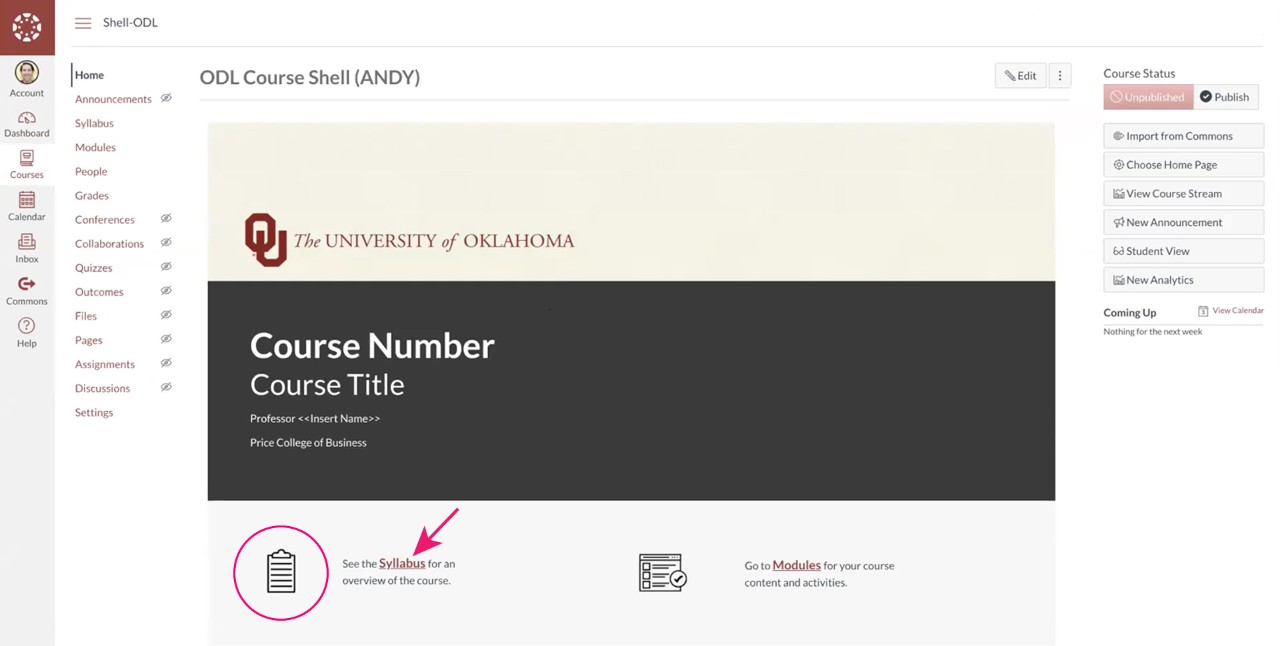The height and width of the screenshot is (646, 1280).
Task: Open the Calendar icon in global navigation
Action: [x=27, y=201]
